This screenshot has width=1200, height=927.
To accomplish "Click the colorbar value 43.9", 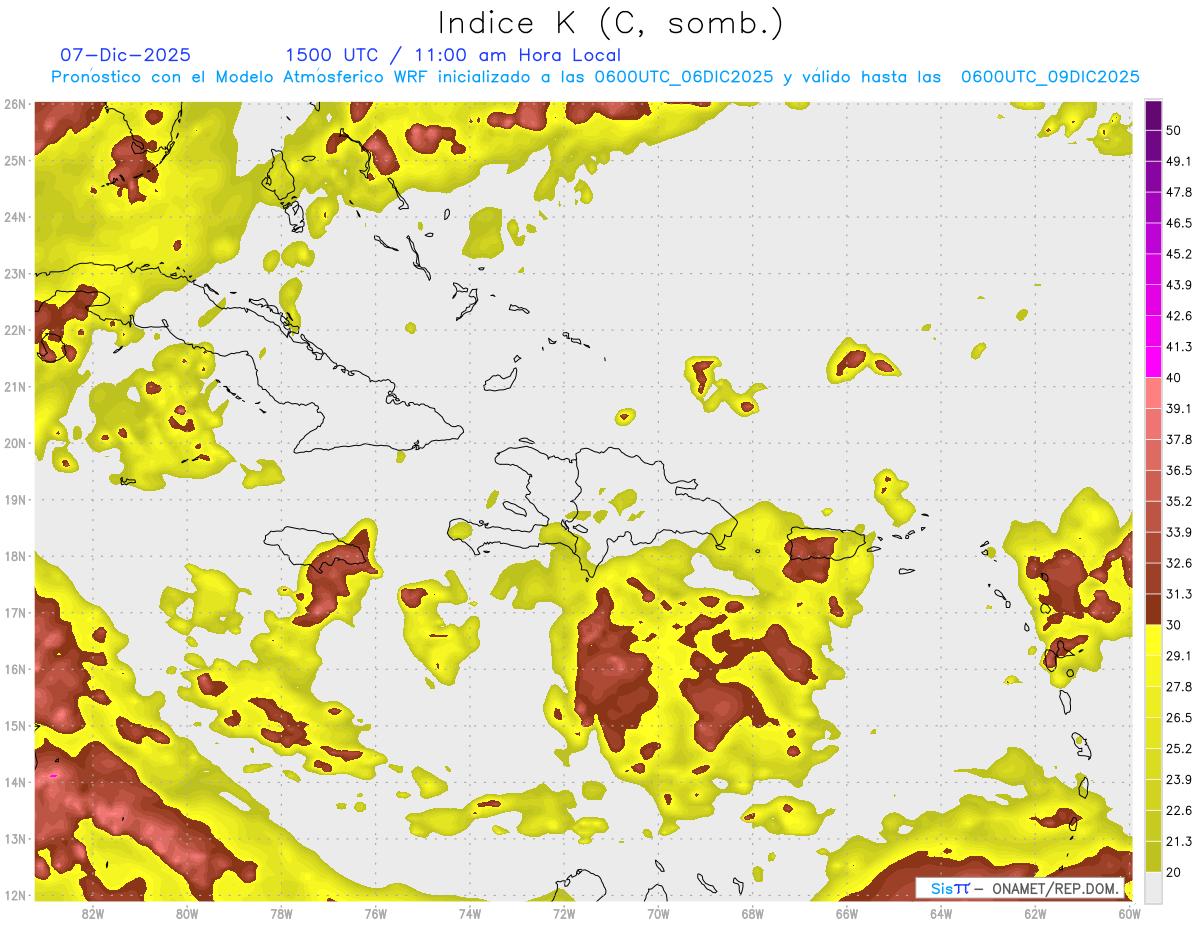I will click(1179, 284).
